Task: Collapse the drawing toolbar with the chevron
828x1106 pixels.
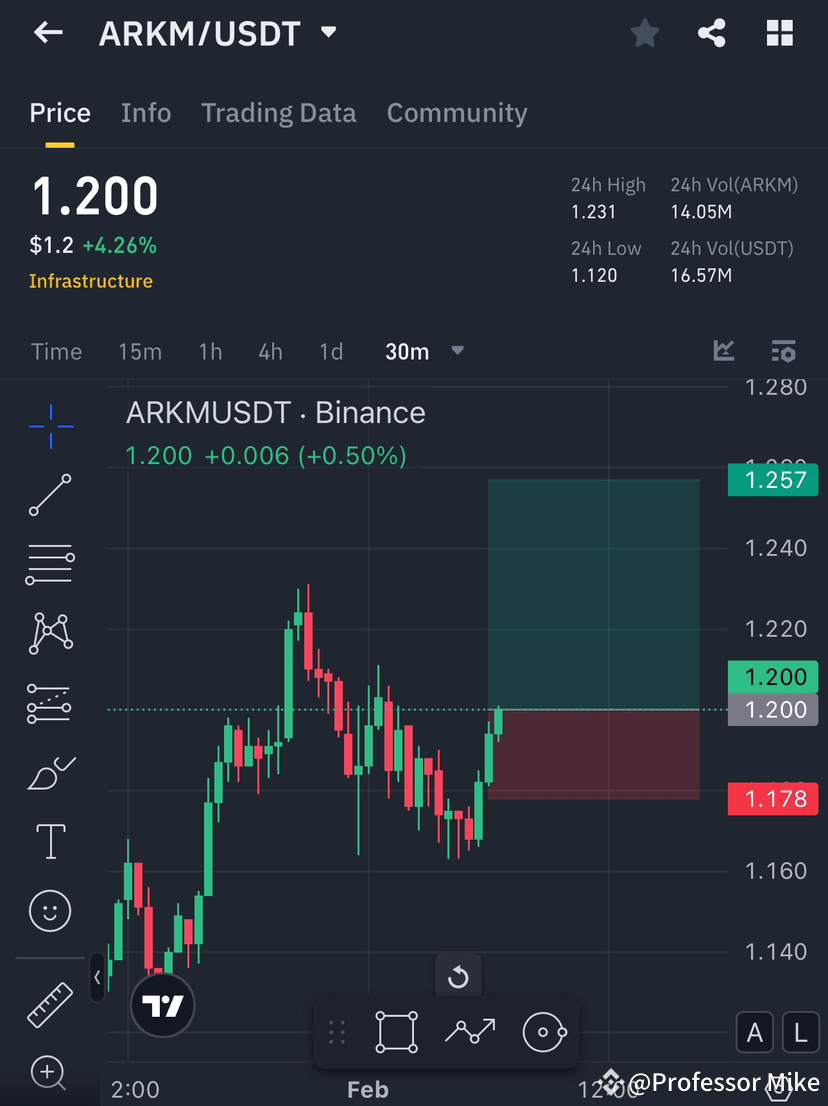Action: [x=96, y=977]
